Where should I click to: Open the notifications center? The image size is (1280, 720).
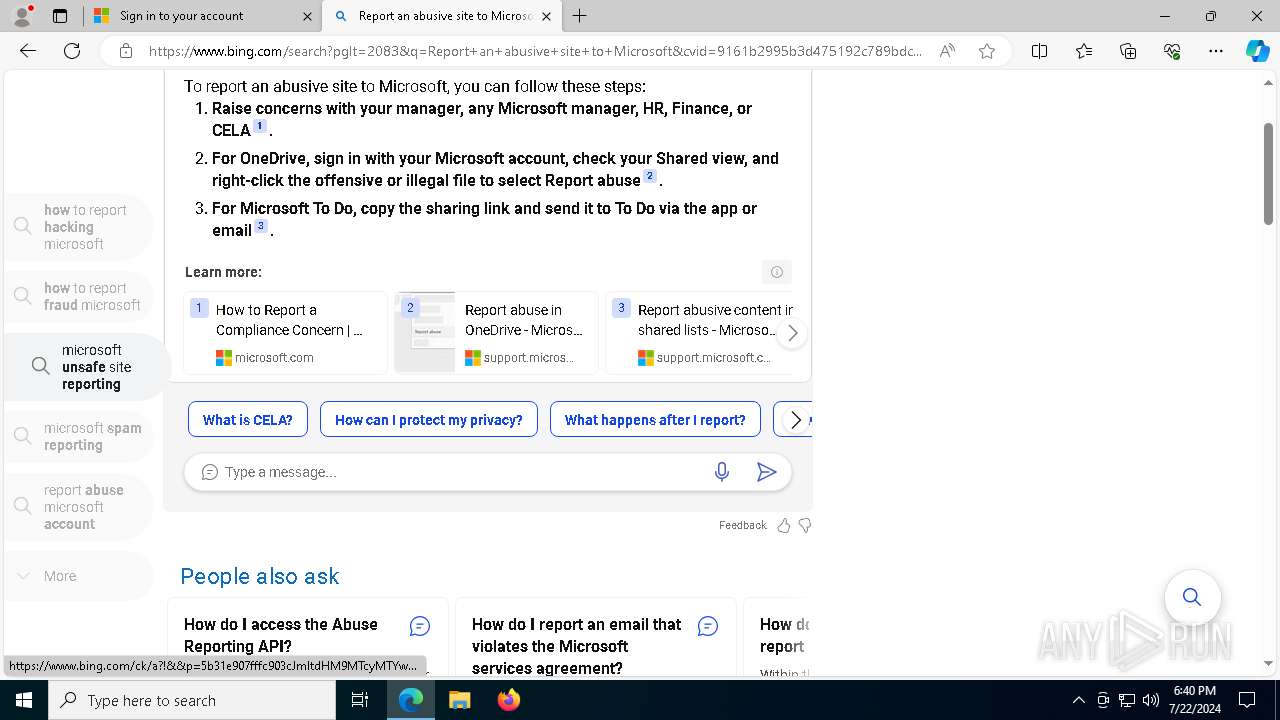click(x=1247, y=700)
